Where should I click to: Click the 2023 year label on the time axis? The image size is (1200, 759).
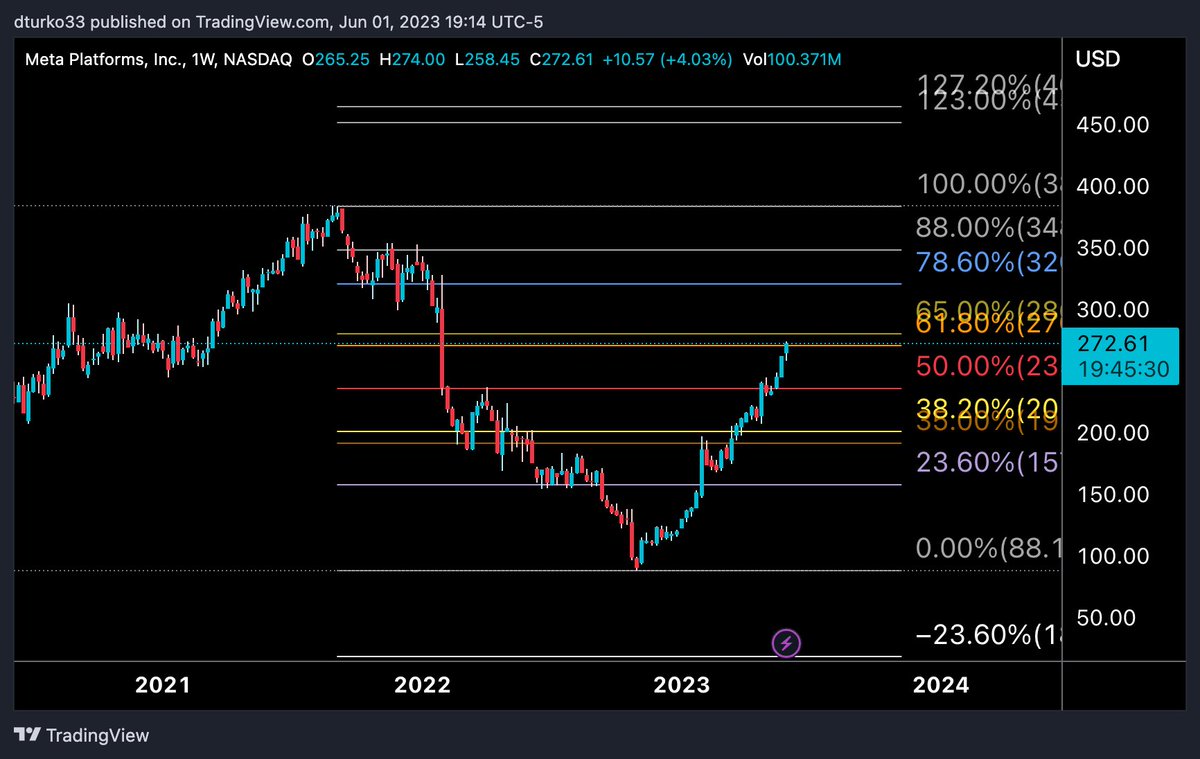pos(682,685)
